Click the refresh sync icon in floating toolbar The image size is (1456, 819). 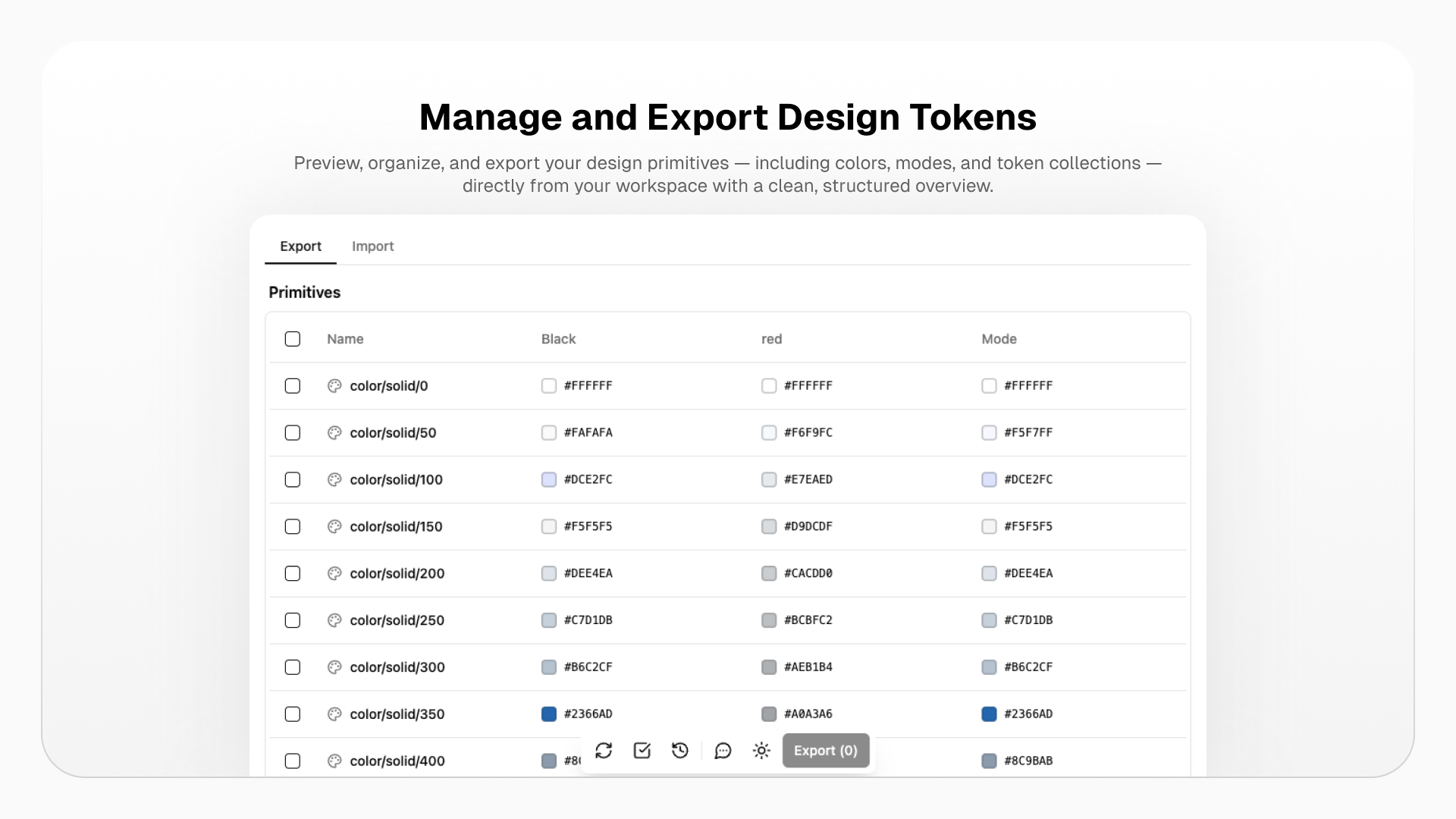604,751
